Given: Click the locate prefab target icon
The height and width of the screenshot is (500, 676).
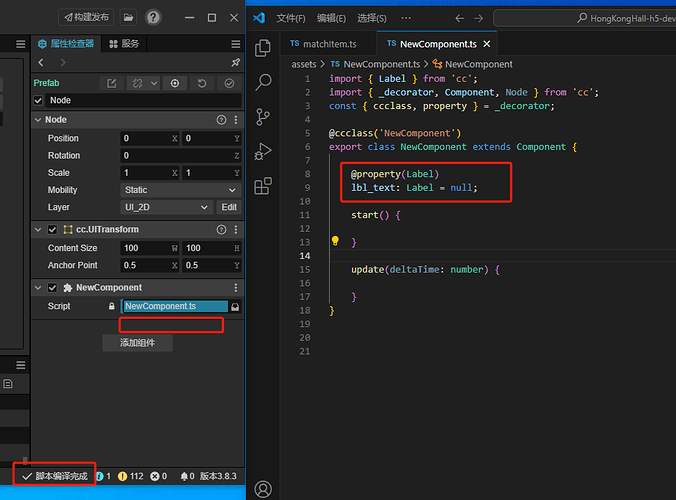Looking at the screenshot, I should [175, 83].
